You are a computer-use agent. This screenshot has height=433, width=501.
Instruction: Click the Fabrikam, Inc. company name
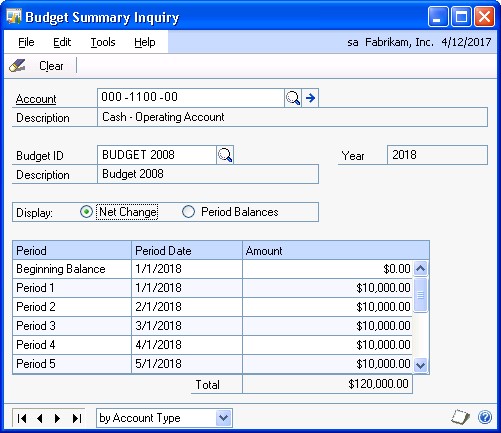tap(399, 42)
